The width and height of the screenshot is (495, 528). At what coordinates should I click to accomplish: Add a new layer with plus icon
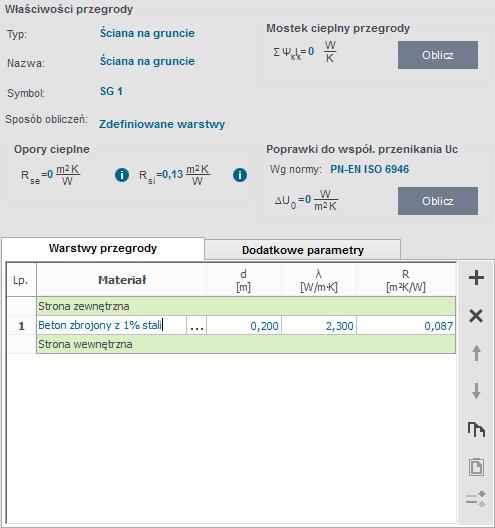pos(476,278)
